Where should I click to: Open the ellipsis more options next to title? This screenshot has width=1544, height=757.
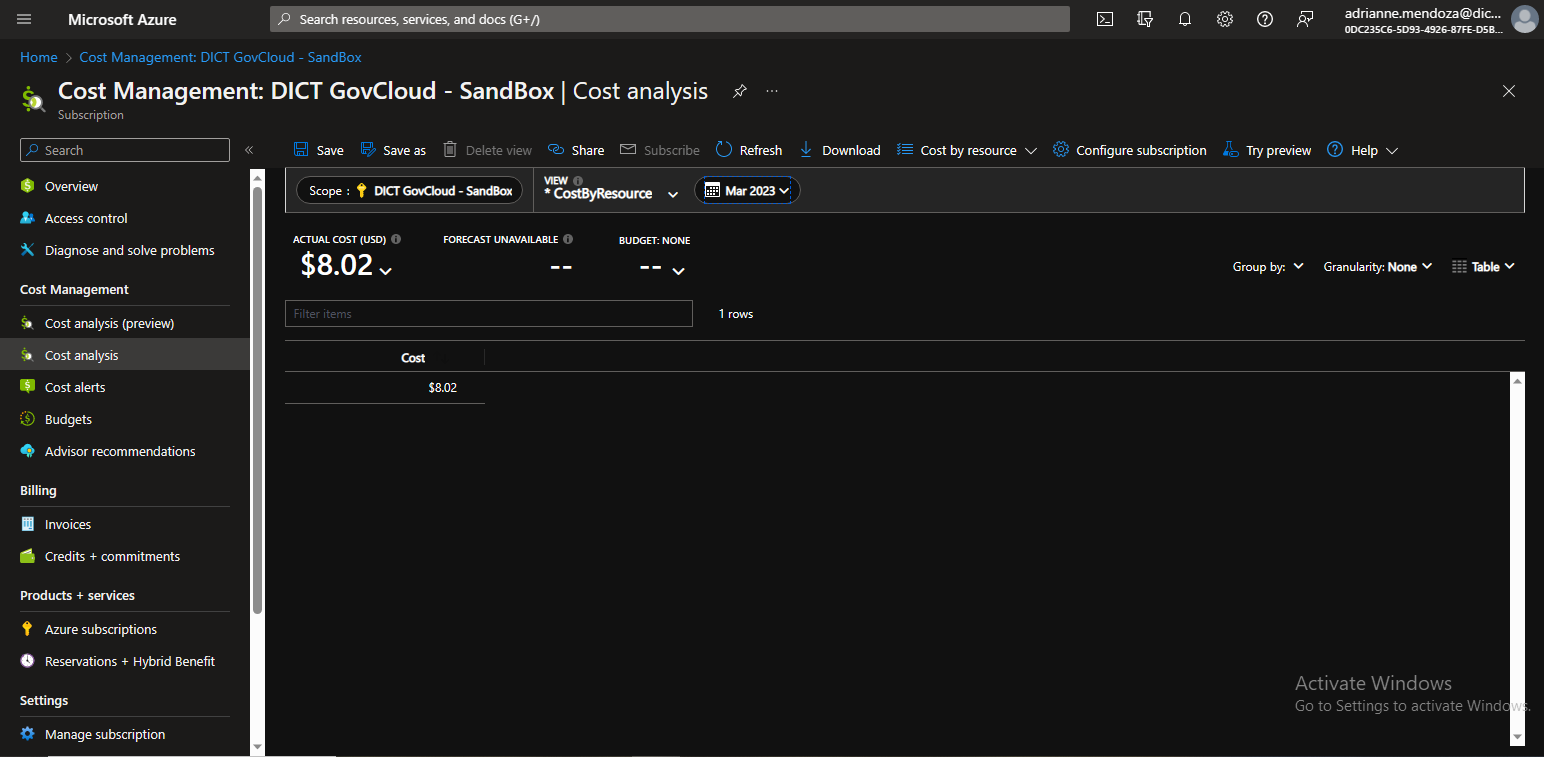pos(772,91)
